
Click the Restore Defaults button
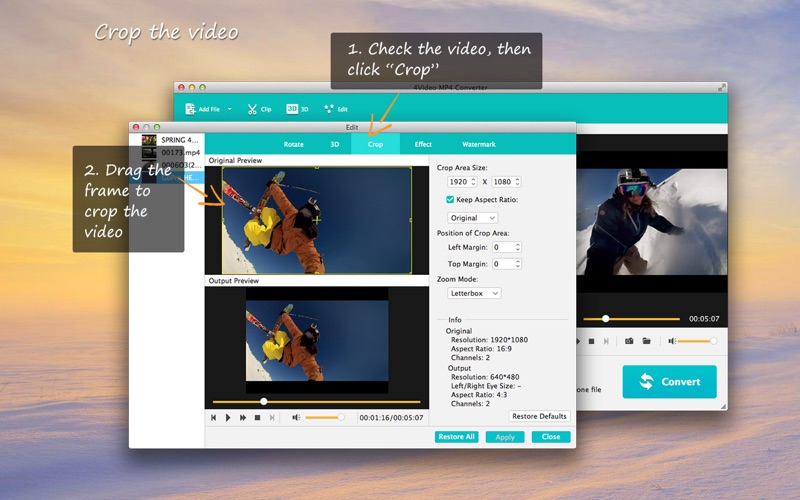coord(539,416)
